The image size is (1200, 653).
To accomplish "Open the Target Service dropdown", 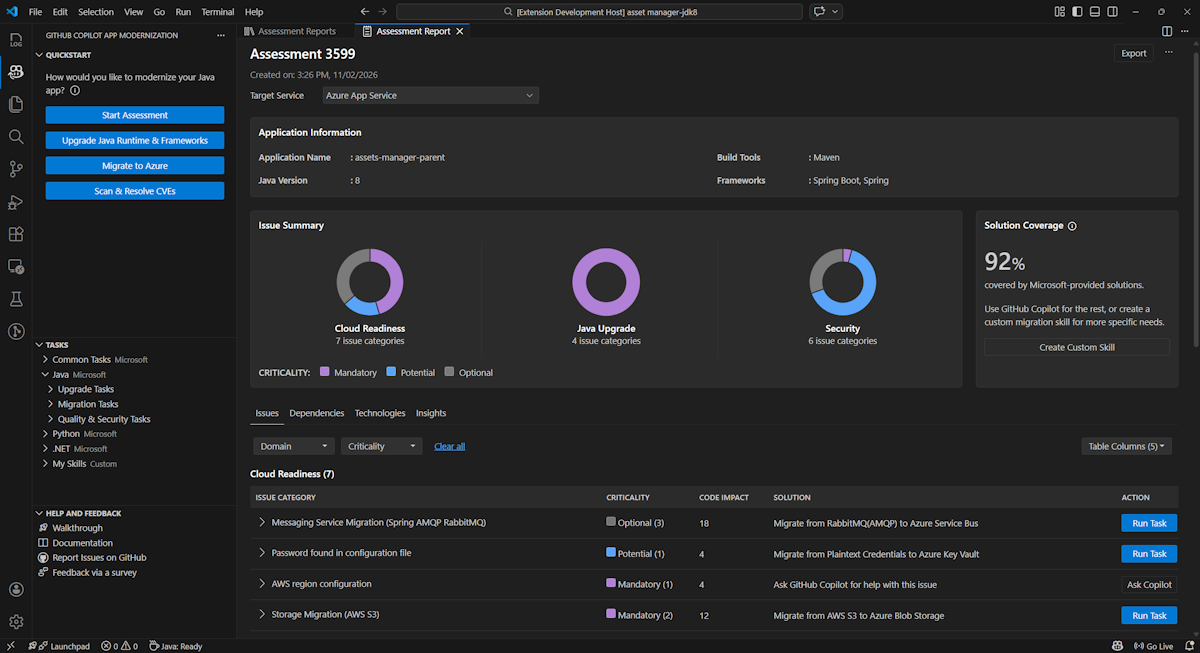I will [430, 96].
